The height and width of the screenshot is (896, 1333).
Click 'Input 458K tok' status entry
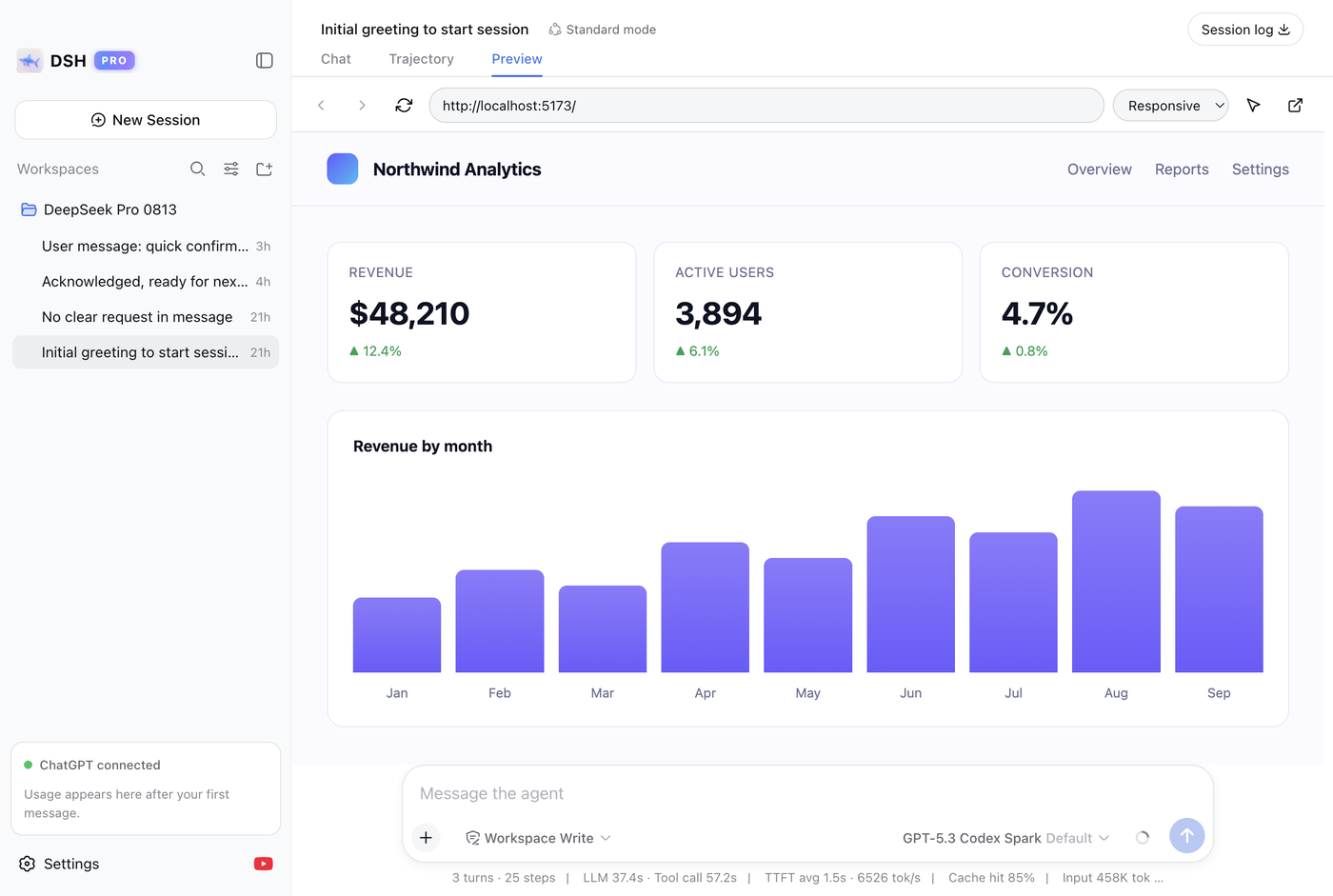(x=1112, y=878)
